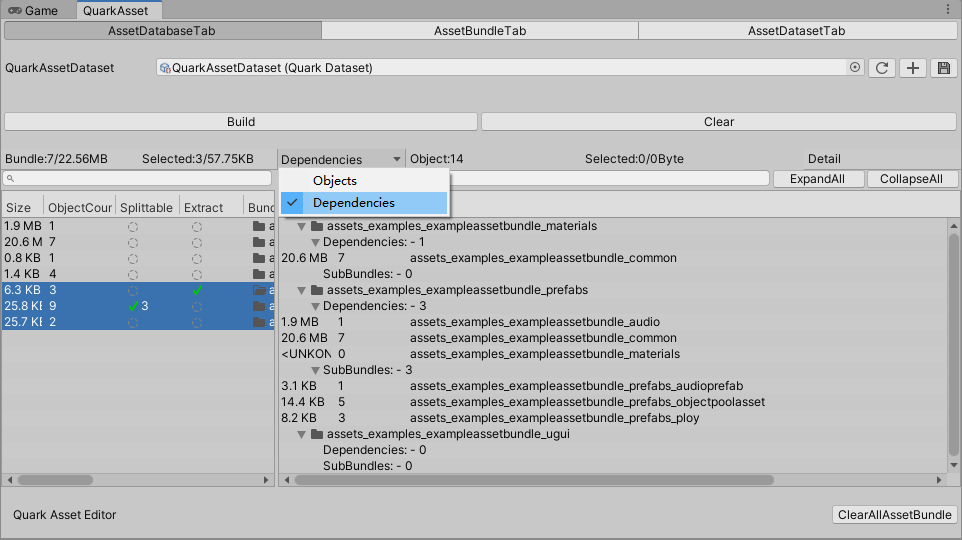Click the folder icon in the 0.8 KB bundle row
The image size is (962, 540).
[x=259, y=258]
